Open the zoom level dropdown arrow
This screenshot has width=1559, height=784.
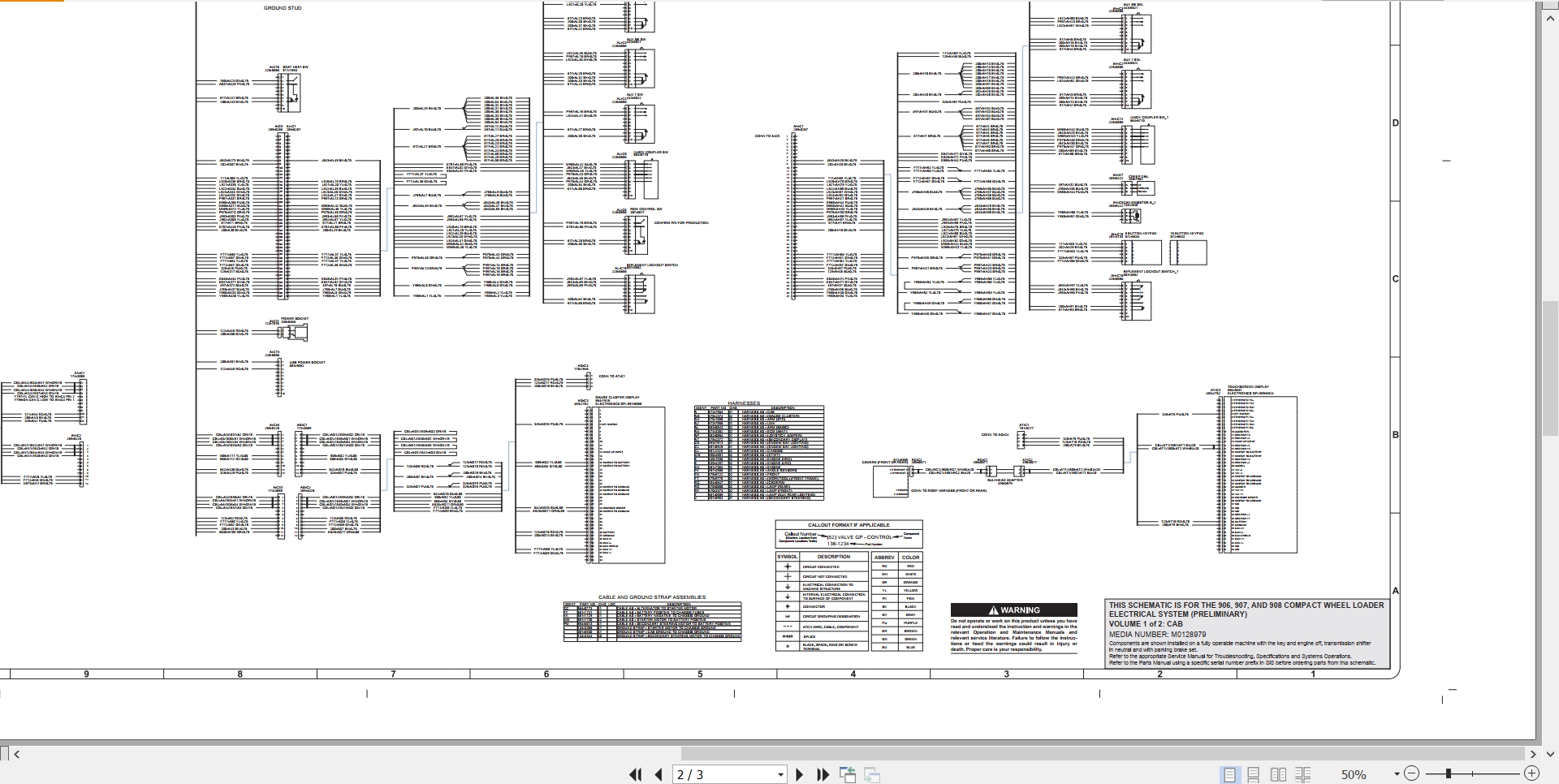(x=1397, y=774)
